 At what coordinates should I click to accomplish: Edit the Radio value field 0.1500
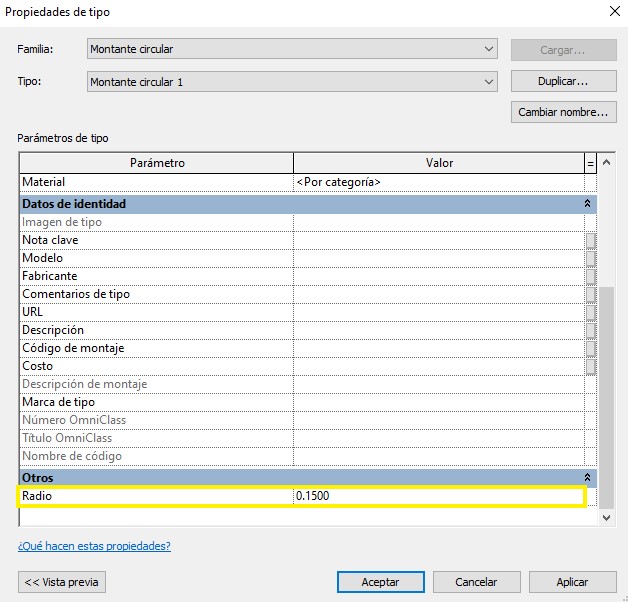[437, 496]
